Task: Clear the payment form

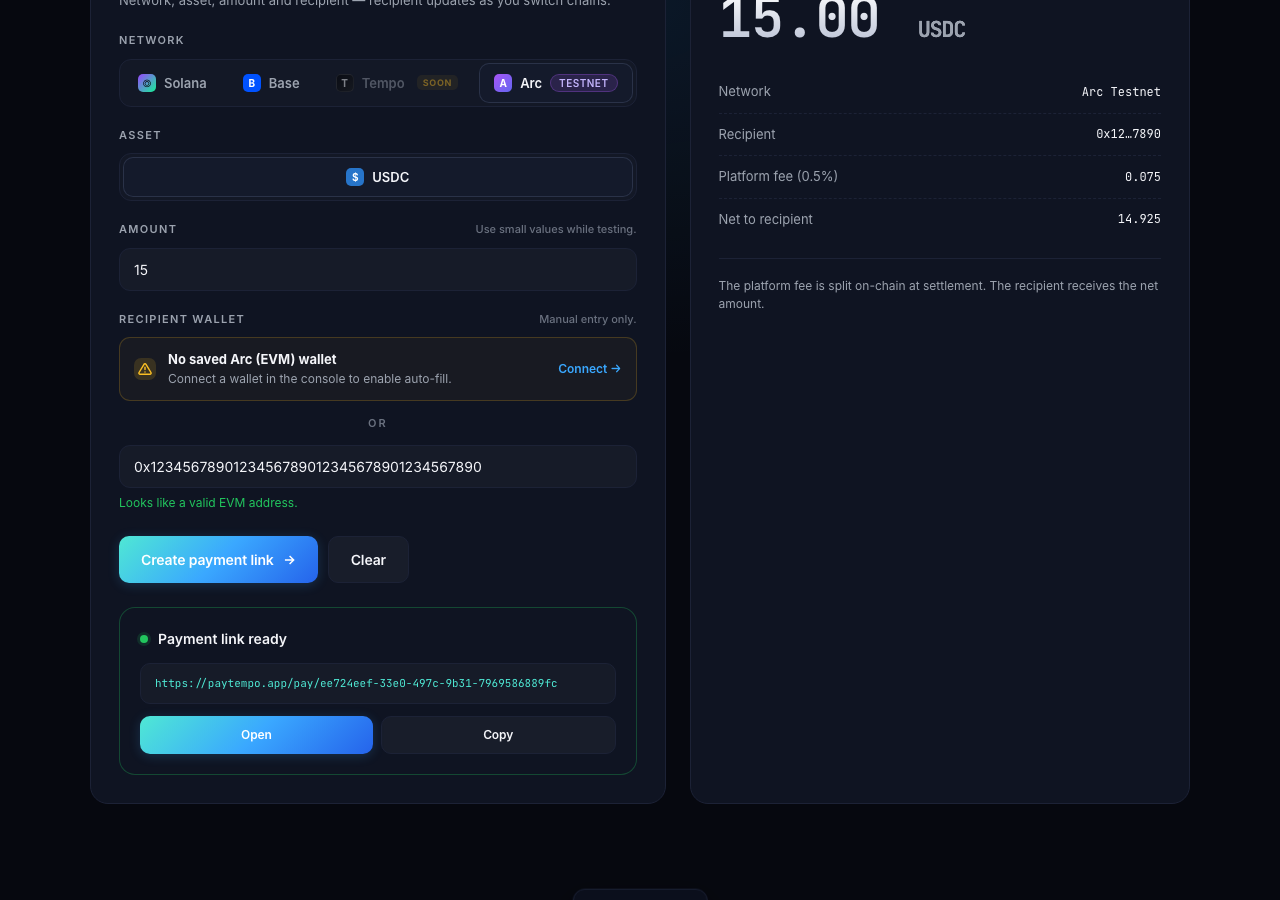Action: (x=368, y=560)
